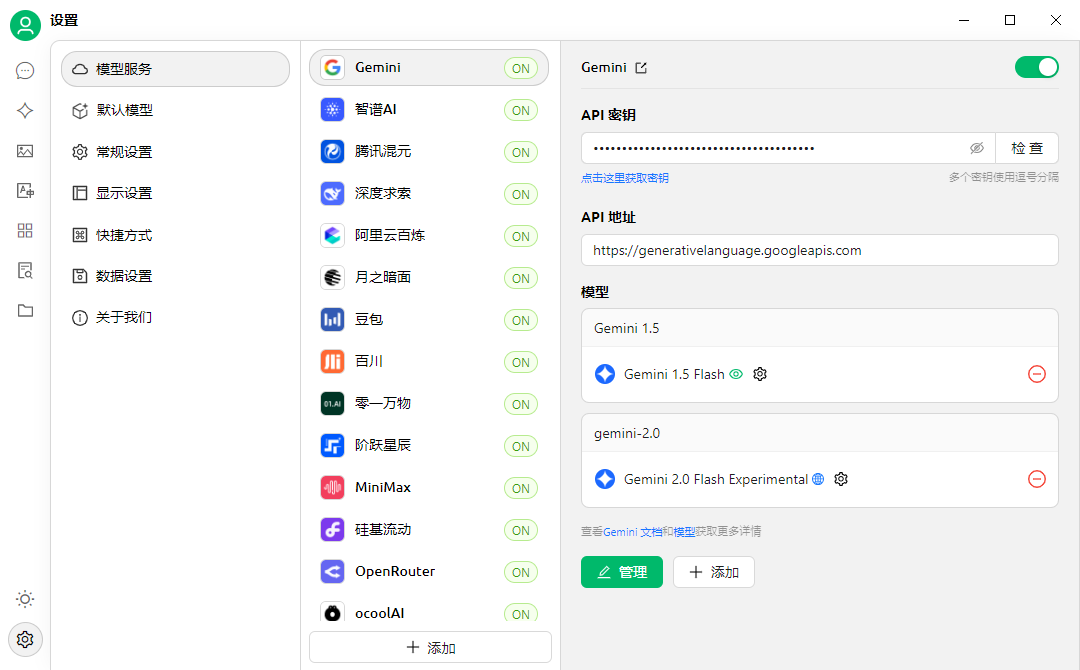Select the 阿里云百炼 provider
The width and height of the screenshot is (1080, 670).
click(x=428, y=235)
